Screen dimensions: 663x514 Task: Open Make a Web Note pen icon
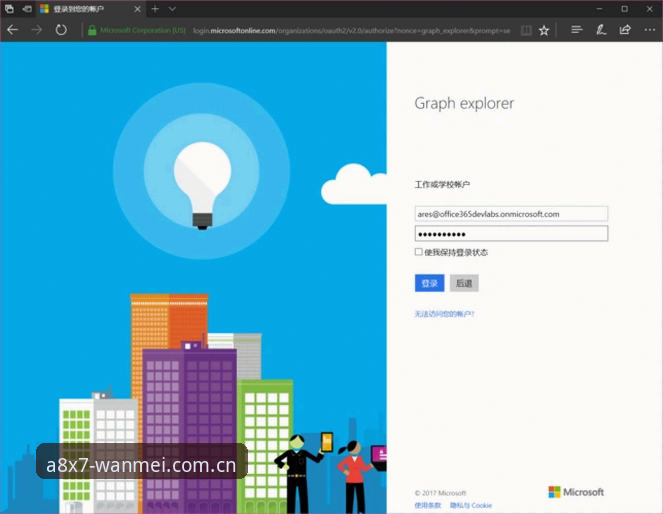[x=601, y=30]
